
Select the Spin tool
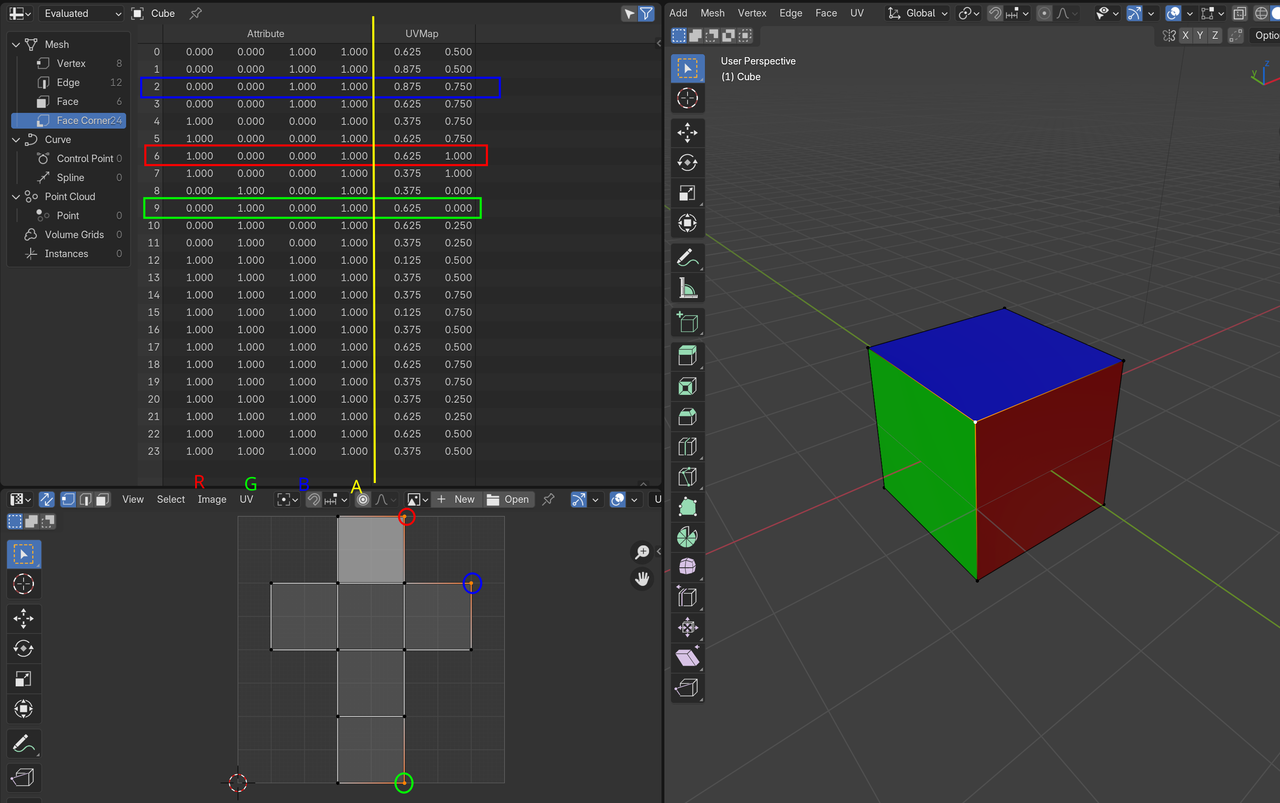point(688,537)
